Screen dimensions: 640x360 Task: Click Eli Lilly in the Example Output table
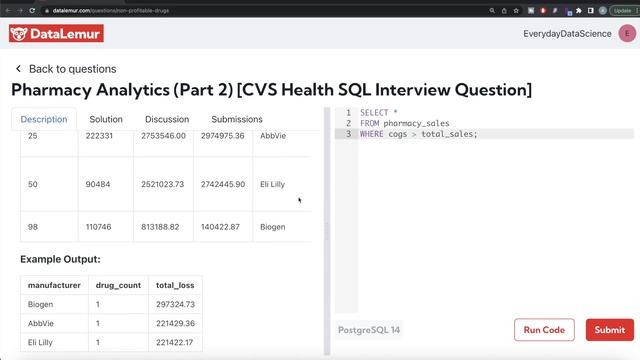pyautogui.click(x=40, y=342)
